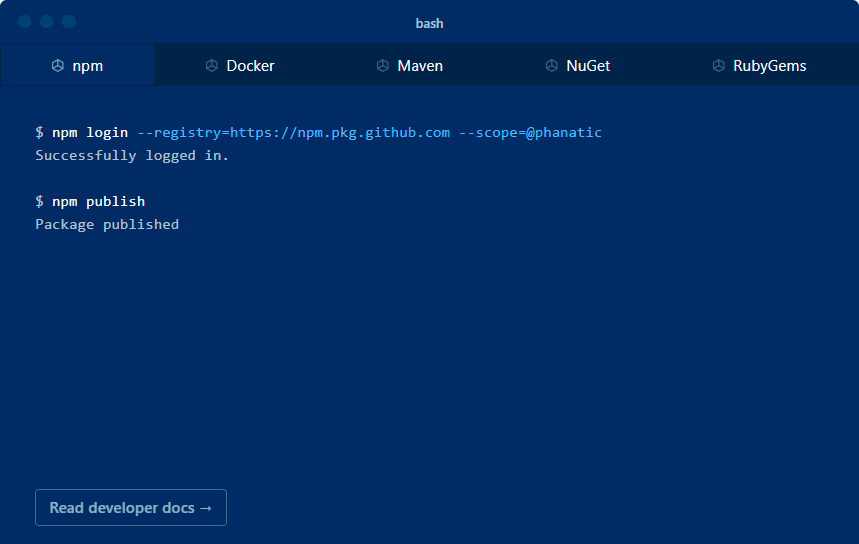Click the npm publish command
The width and height of the screenshot is (859, 544).
pyautogui.click(x=99, y=202)
